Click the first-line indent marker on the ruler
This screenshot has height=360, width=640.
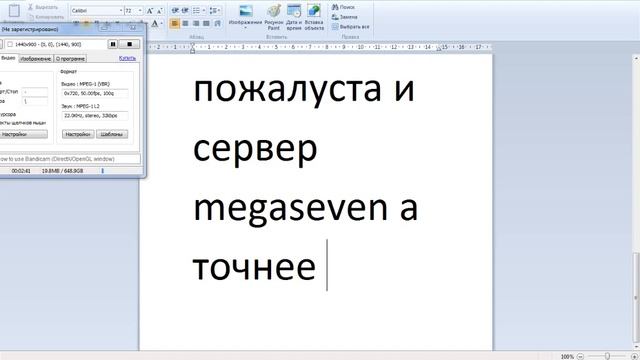(192, 45)
